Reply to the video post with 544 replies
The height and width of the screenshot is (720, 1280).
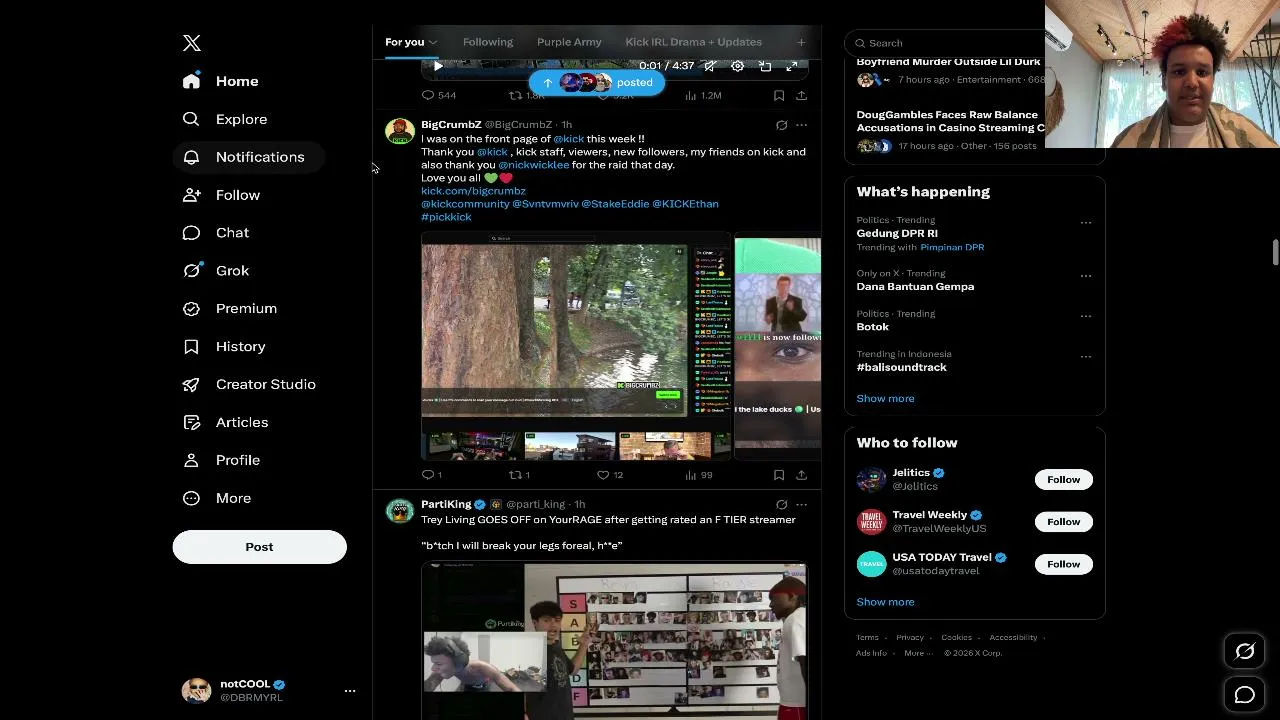tap(428, 96)
